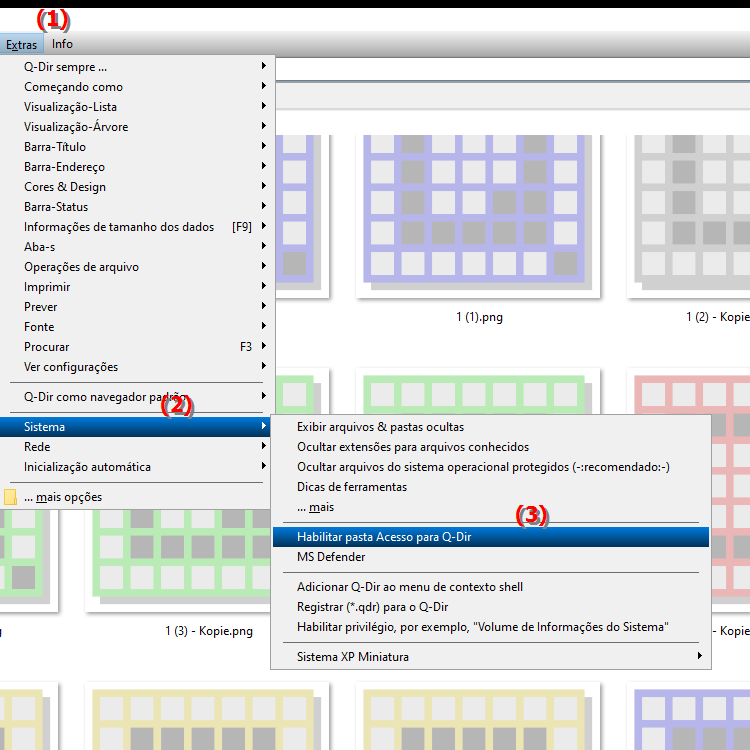750x750 pixels.
Task: Open the Info menu
Action: point(62,44)
